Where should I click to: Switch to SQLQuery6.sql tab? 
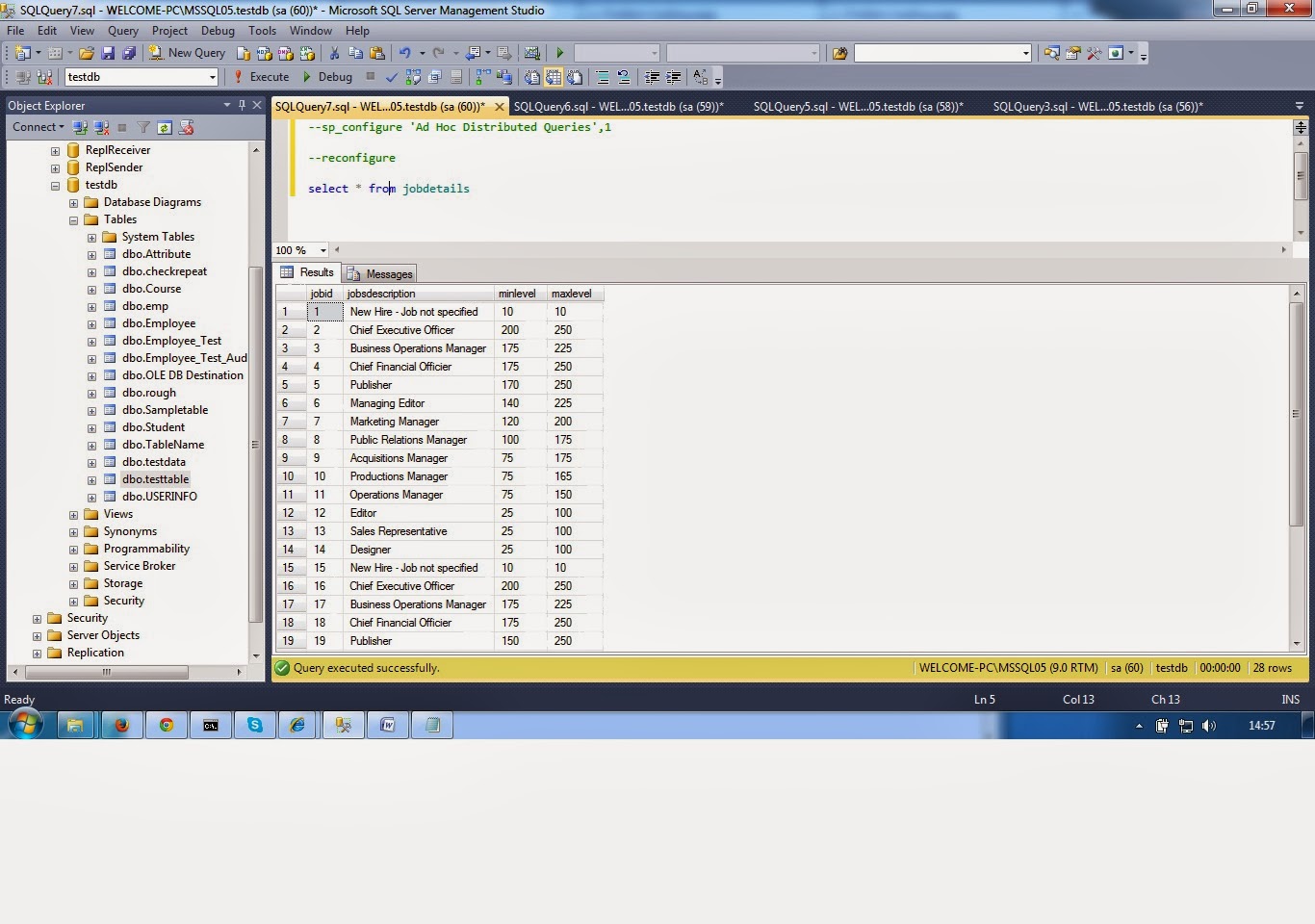[x=618, y=107]
